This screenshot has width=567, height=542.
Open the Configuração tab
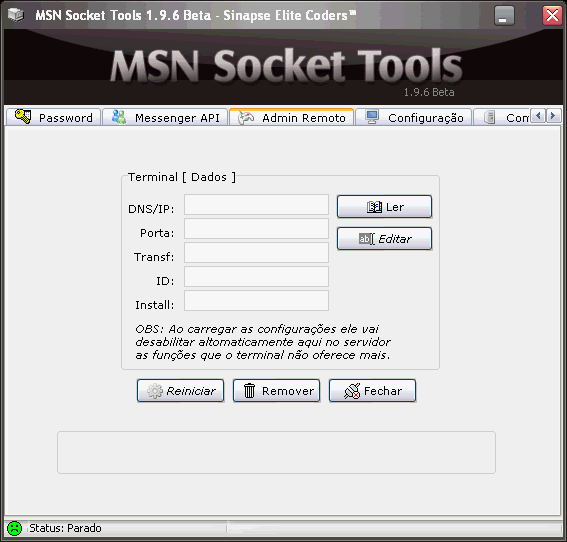point(413,117)
